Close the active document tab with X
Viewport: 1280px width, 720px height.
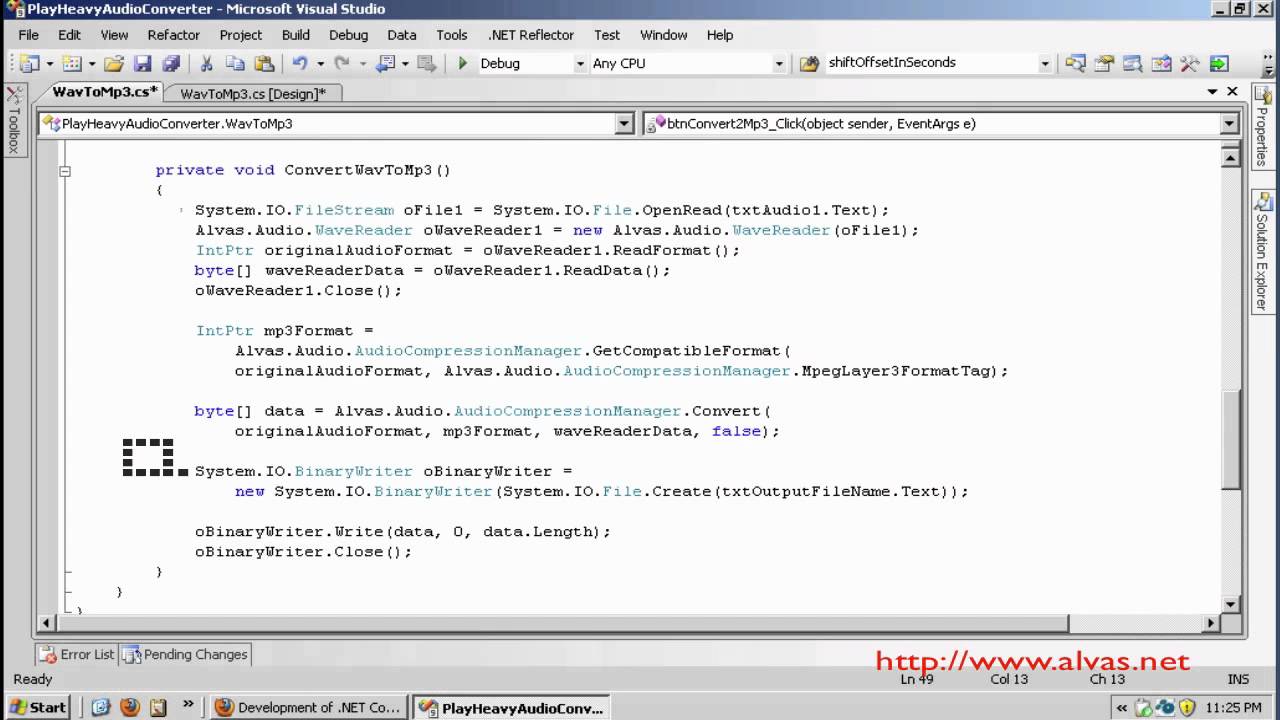point(1232,92)
